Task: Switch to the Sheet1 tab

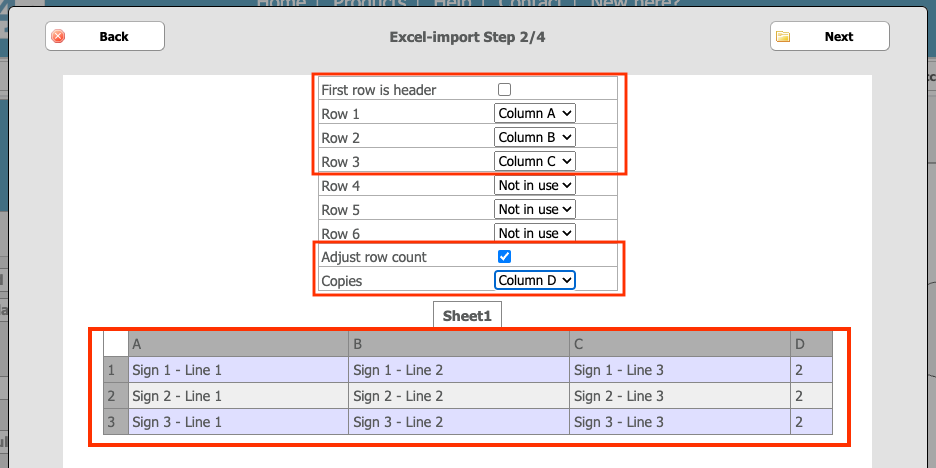Action: coord(467,315)
